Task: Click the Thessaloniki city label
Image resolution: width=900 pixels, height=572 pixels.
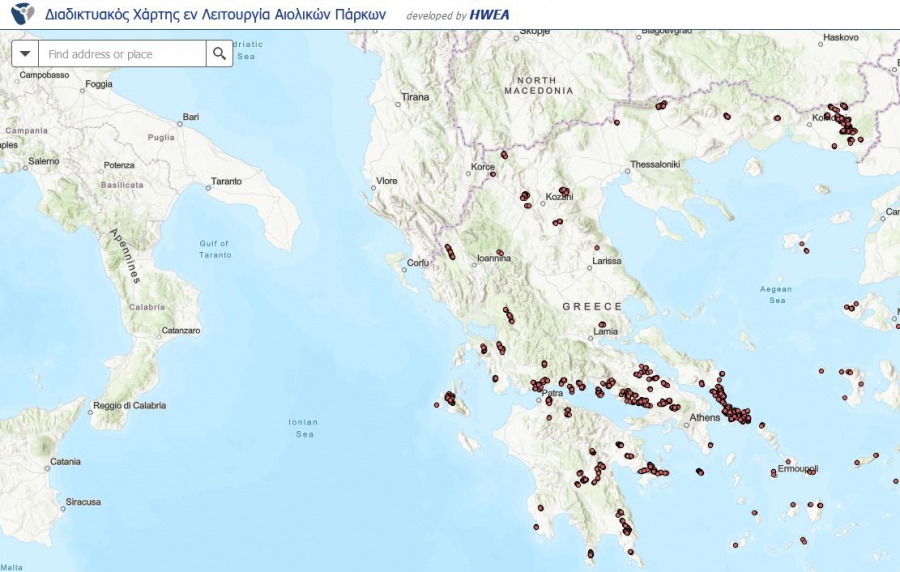Action: tap(655, 164)
